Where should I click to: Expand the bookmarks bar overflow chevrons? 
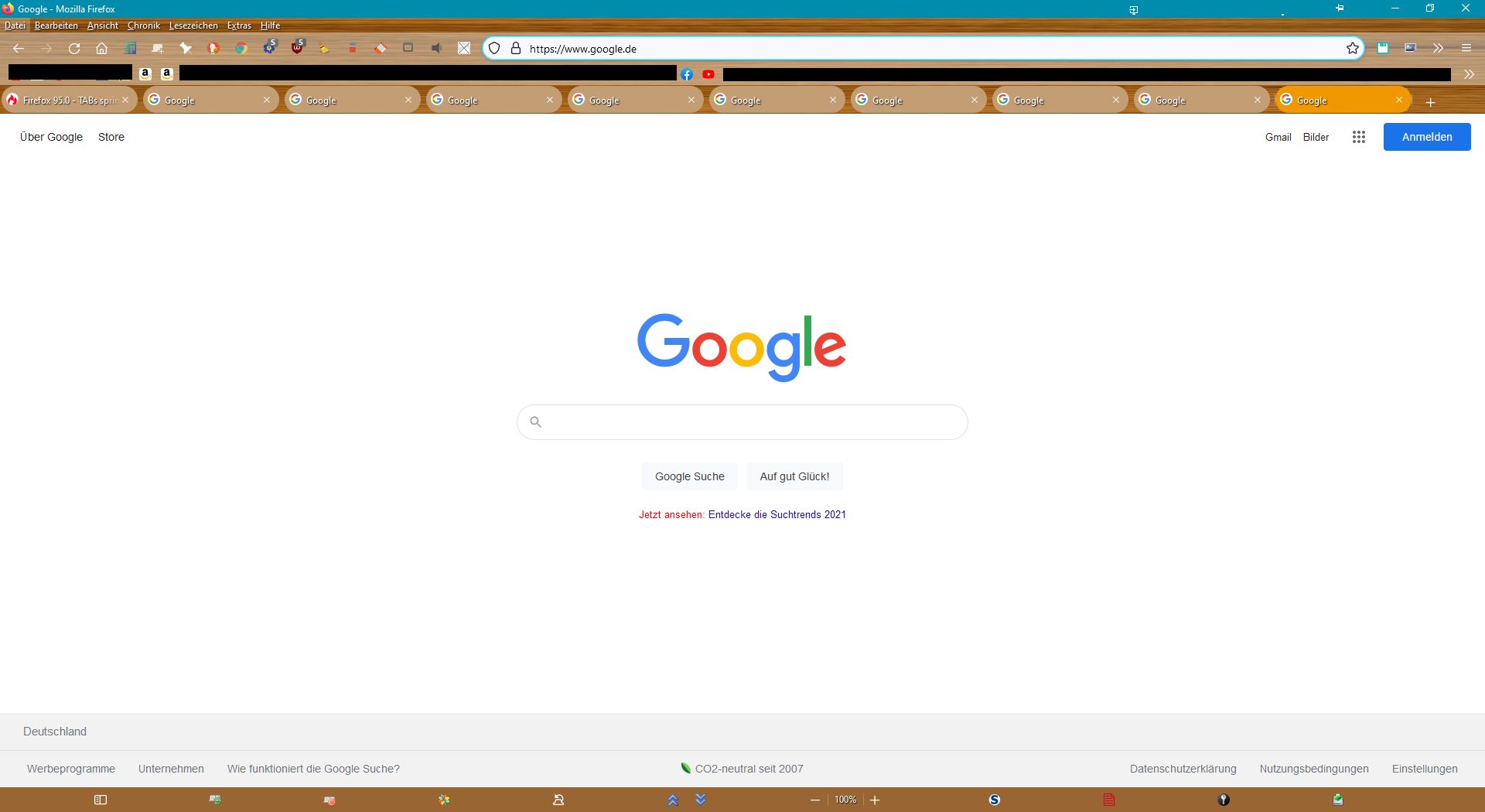pyautogui.click(x=1469, y=74)
